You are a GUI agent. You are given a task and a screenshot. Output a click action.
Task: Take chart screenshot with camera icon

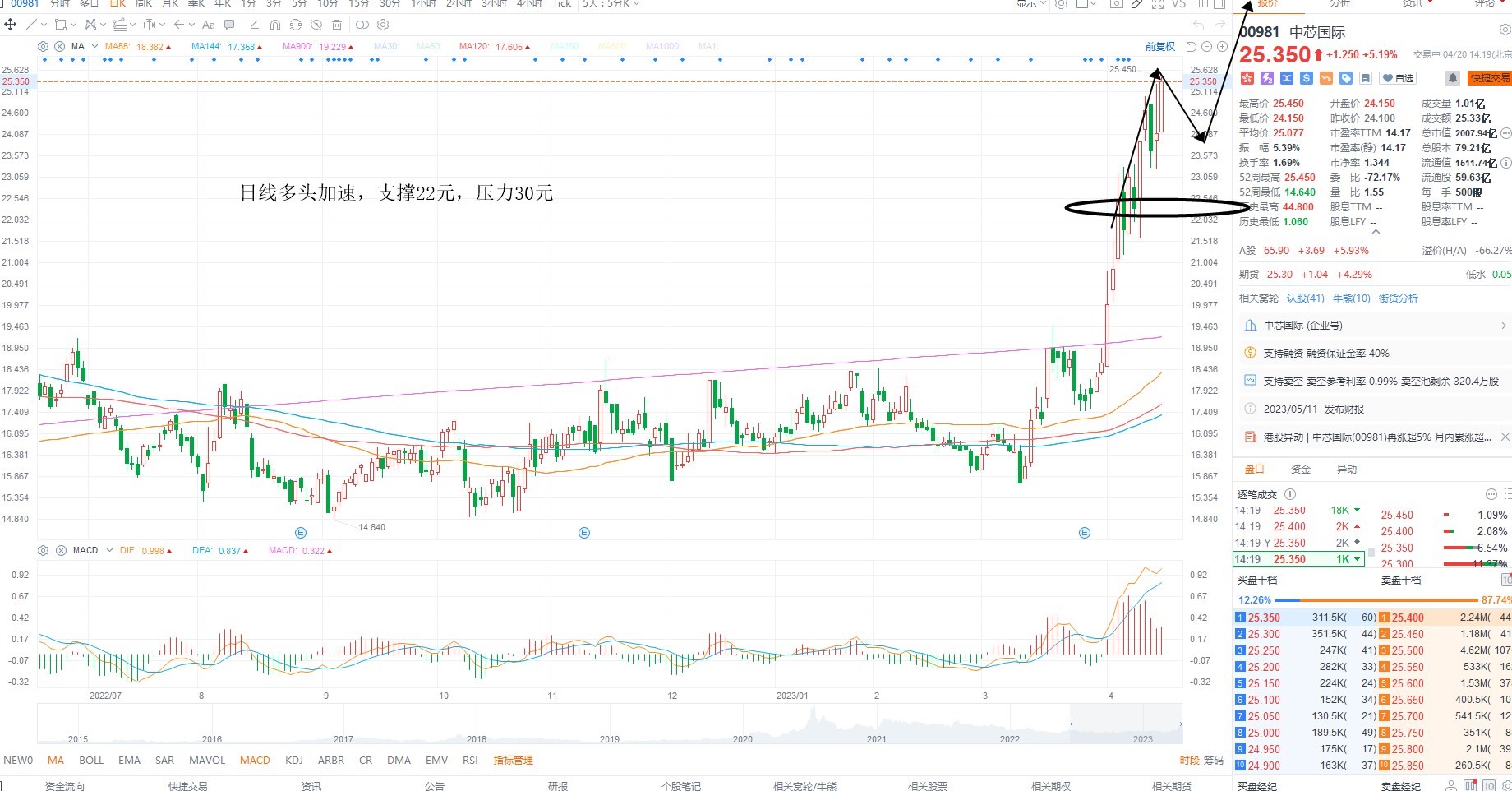pyautogui.click(x=1117, y=4)
